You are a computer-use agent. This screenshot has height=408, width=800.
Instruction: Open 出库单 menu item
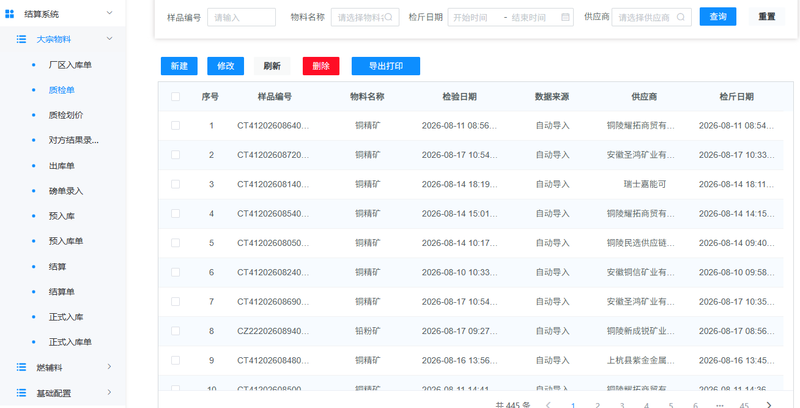(x=62, y=166)
